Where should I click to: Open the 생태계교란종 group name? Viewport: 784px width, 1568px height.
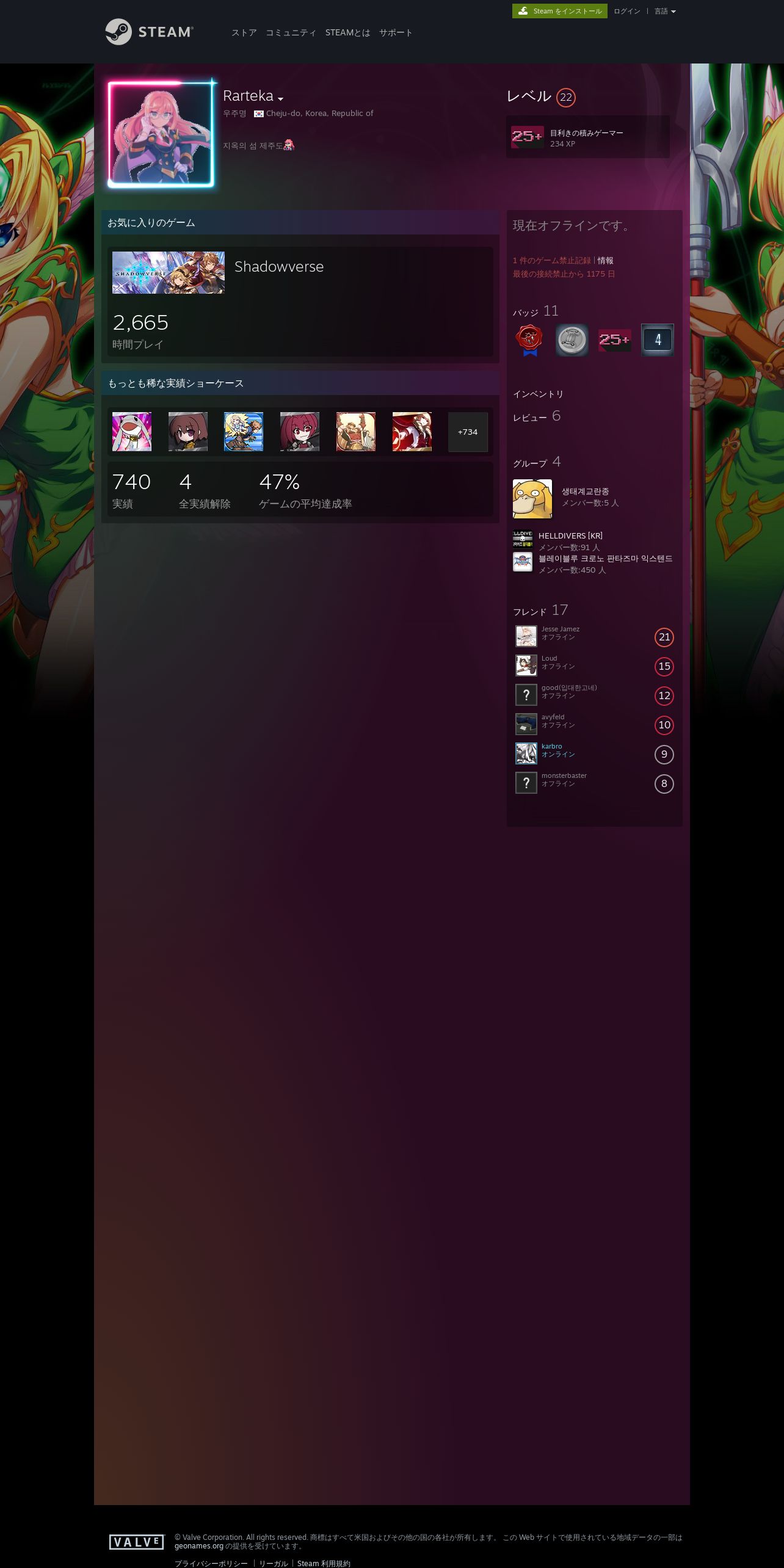coord(585,492)
